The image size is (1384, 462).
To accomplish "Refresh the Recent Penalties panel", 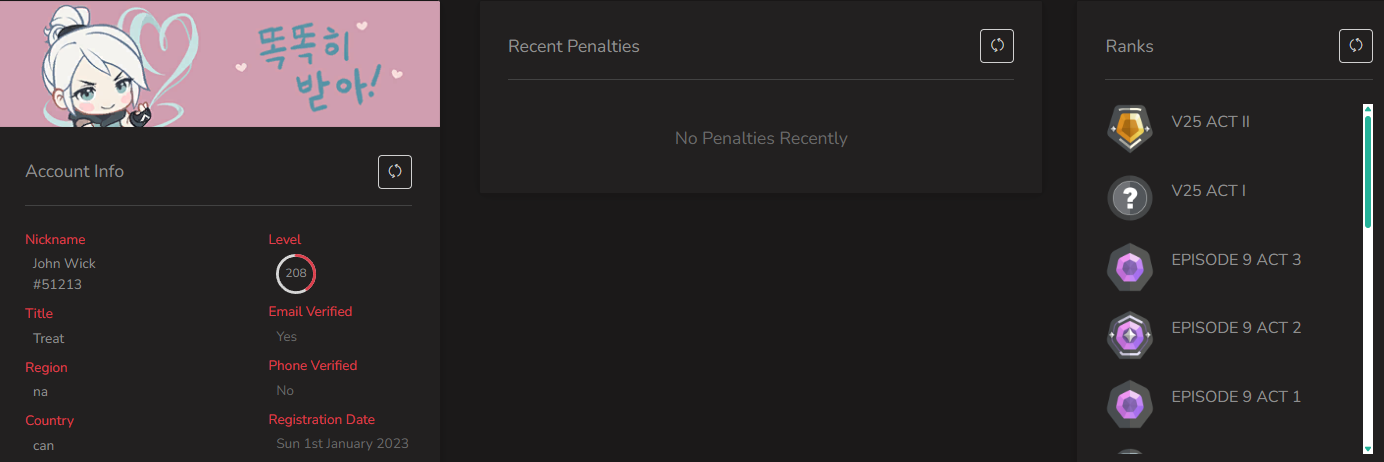I will click(997, 46).
